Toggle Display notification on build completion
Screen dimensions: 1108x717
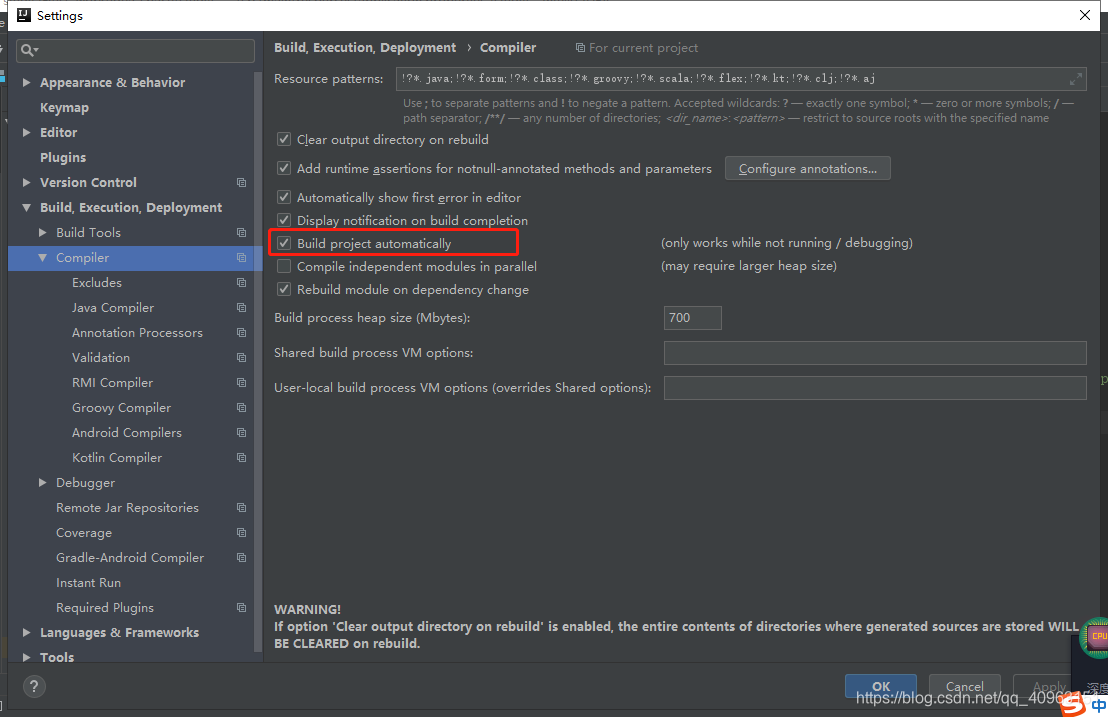(x=284, y=220)
